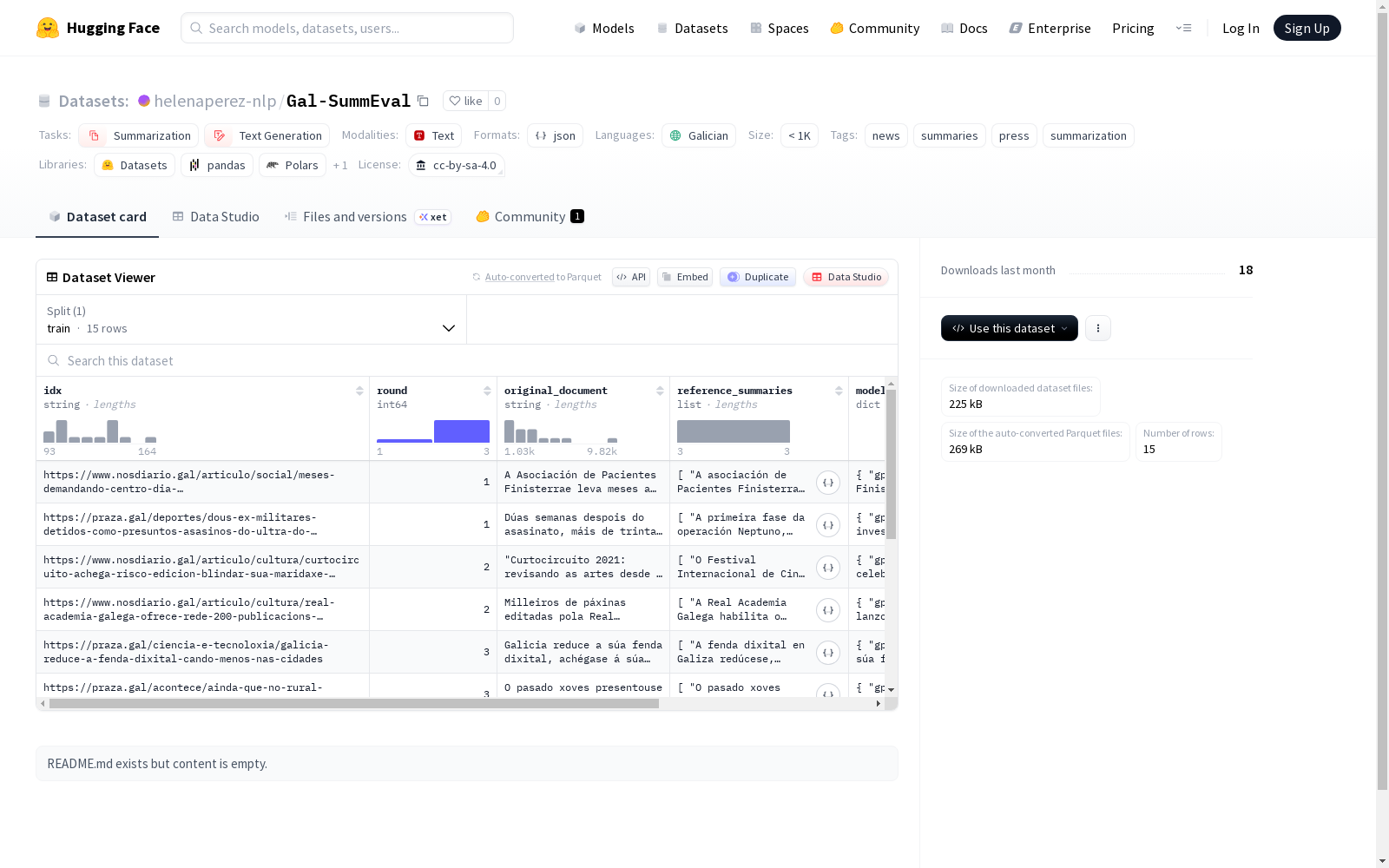Like the Gal-SummEval dataset
The image size is (1389, 868).
pos(466,101)
